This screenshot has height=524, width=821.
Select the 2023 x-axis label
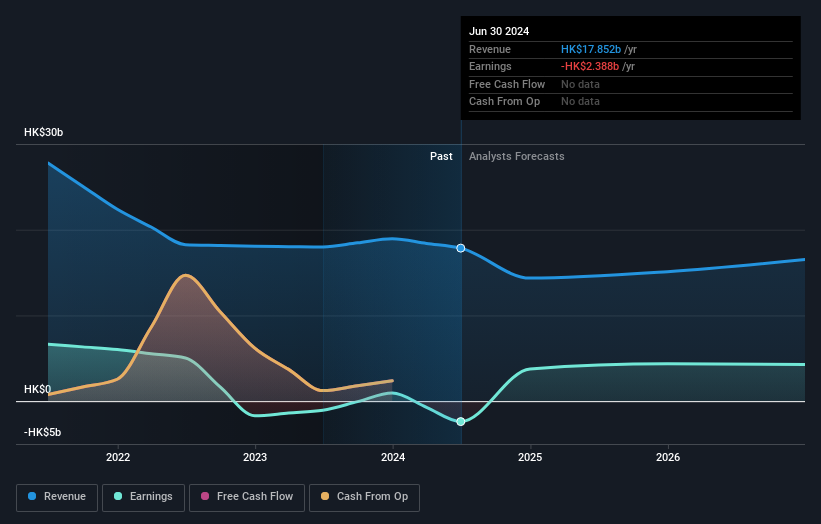point(255,458)
